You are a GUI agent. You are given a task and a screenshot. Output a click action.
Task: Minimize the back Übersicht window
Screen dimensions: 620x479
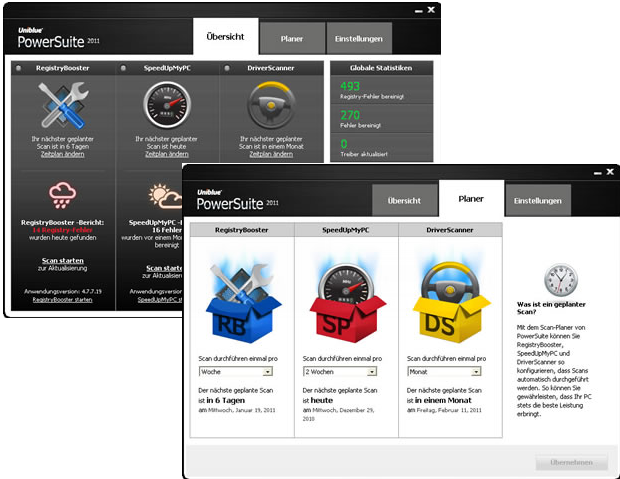click(419, 11)
